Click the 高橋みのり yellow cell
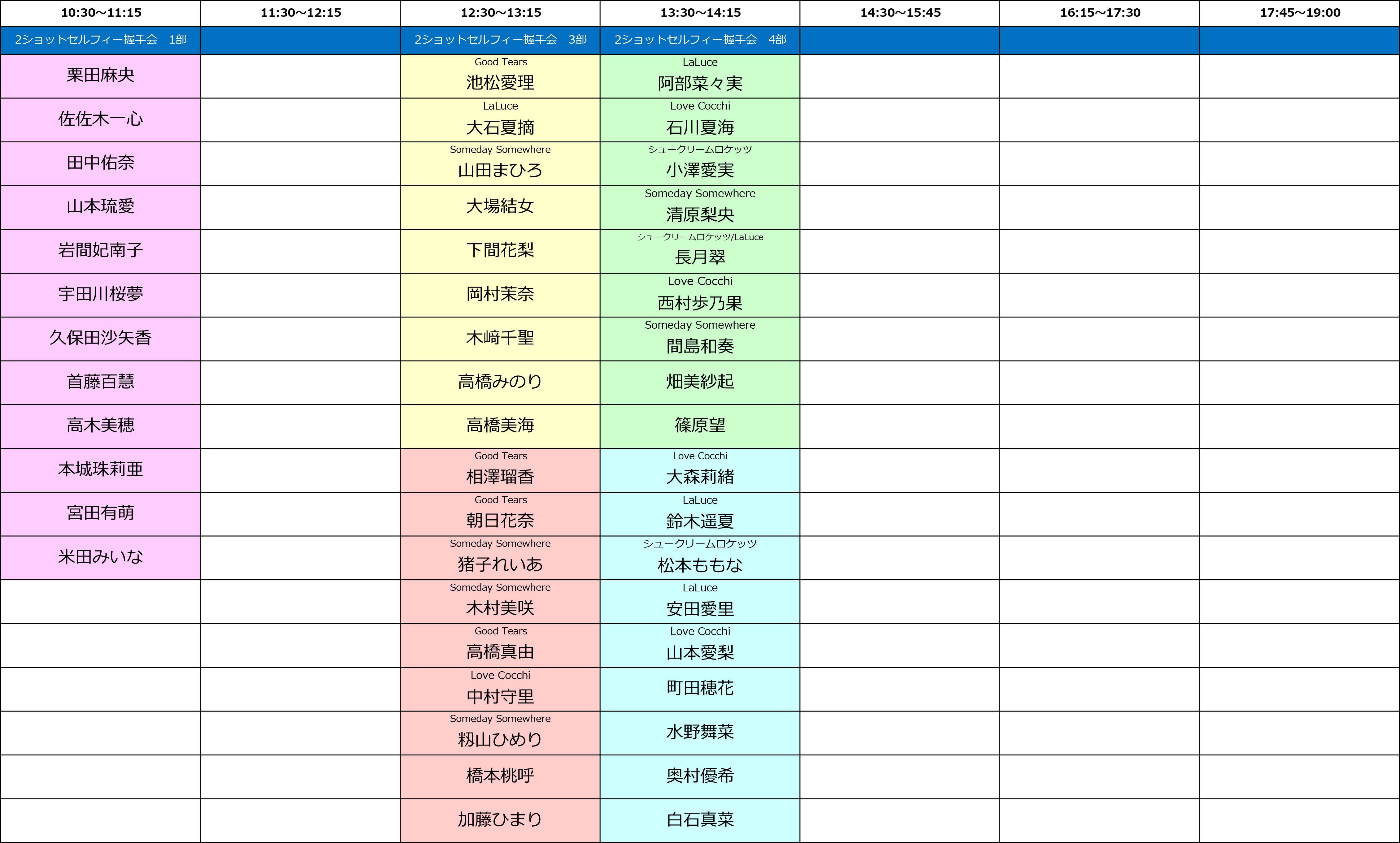This screenshot has width=1400, height=843. [500, 382]
